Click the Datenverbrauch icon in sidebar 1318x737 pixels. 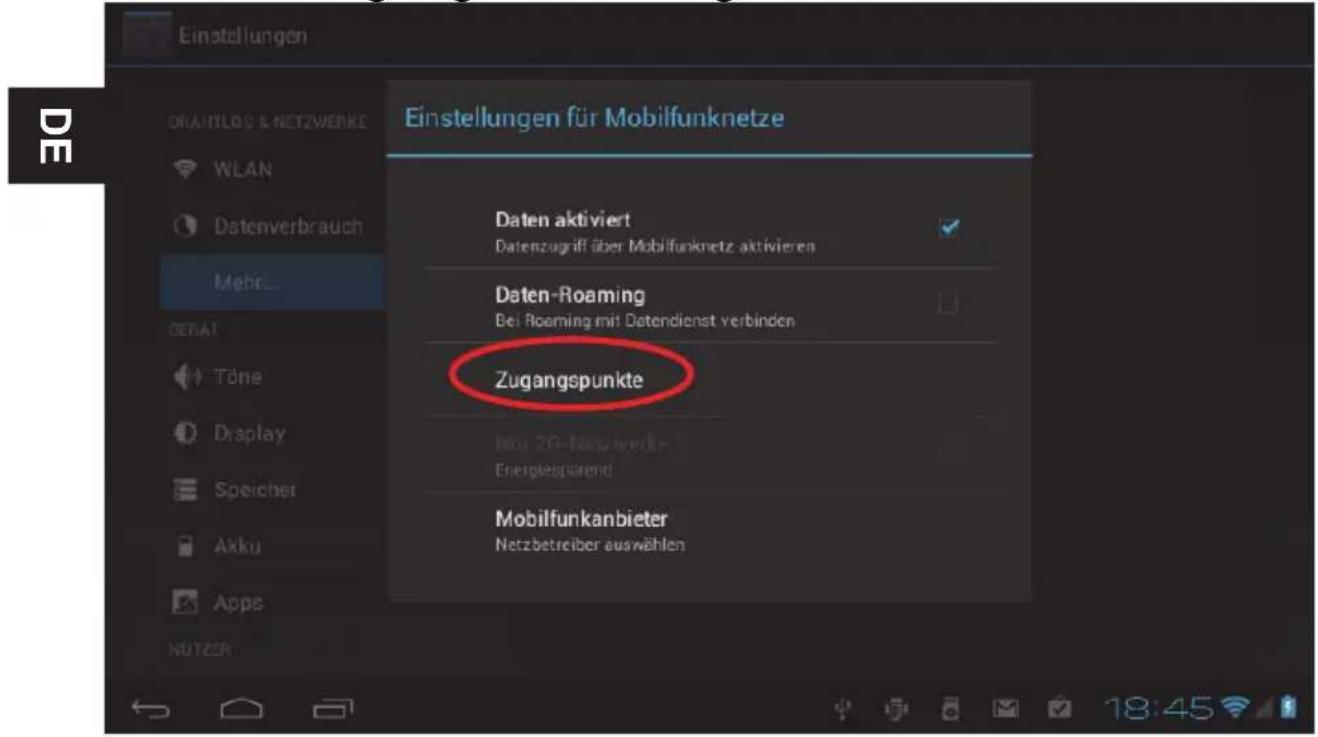coord(185,224)
